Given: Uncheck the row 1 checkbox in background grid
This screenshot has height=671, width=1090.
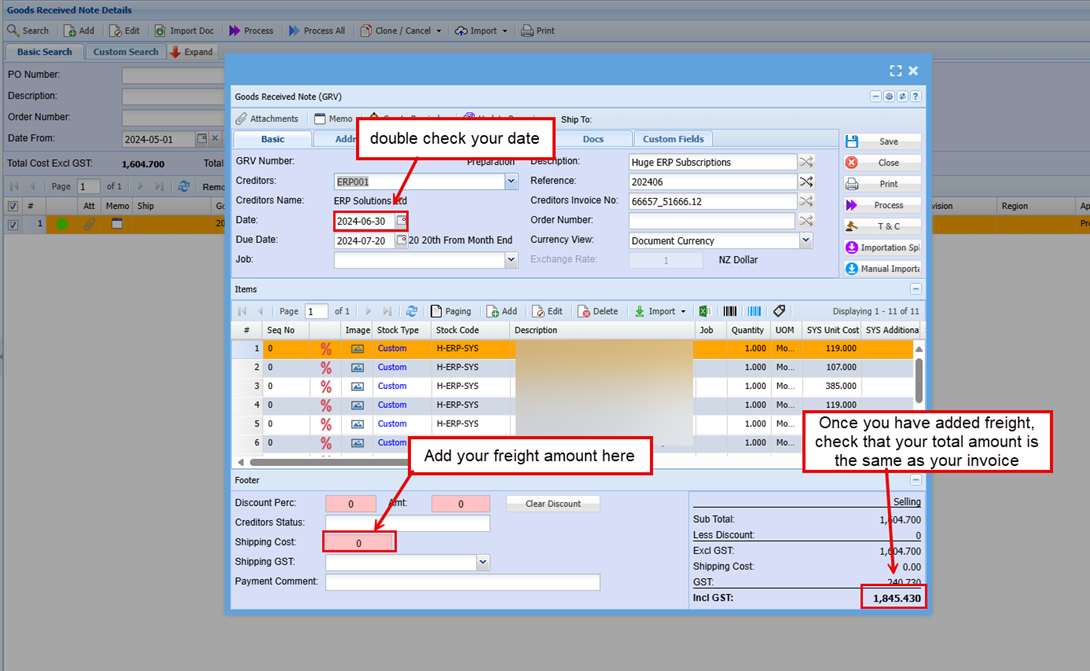Looking at the screenshot, I should pyautogui.click(x=12, y=225).
